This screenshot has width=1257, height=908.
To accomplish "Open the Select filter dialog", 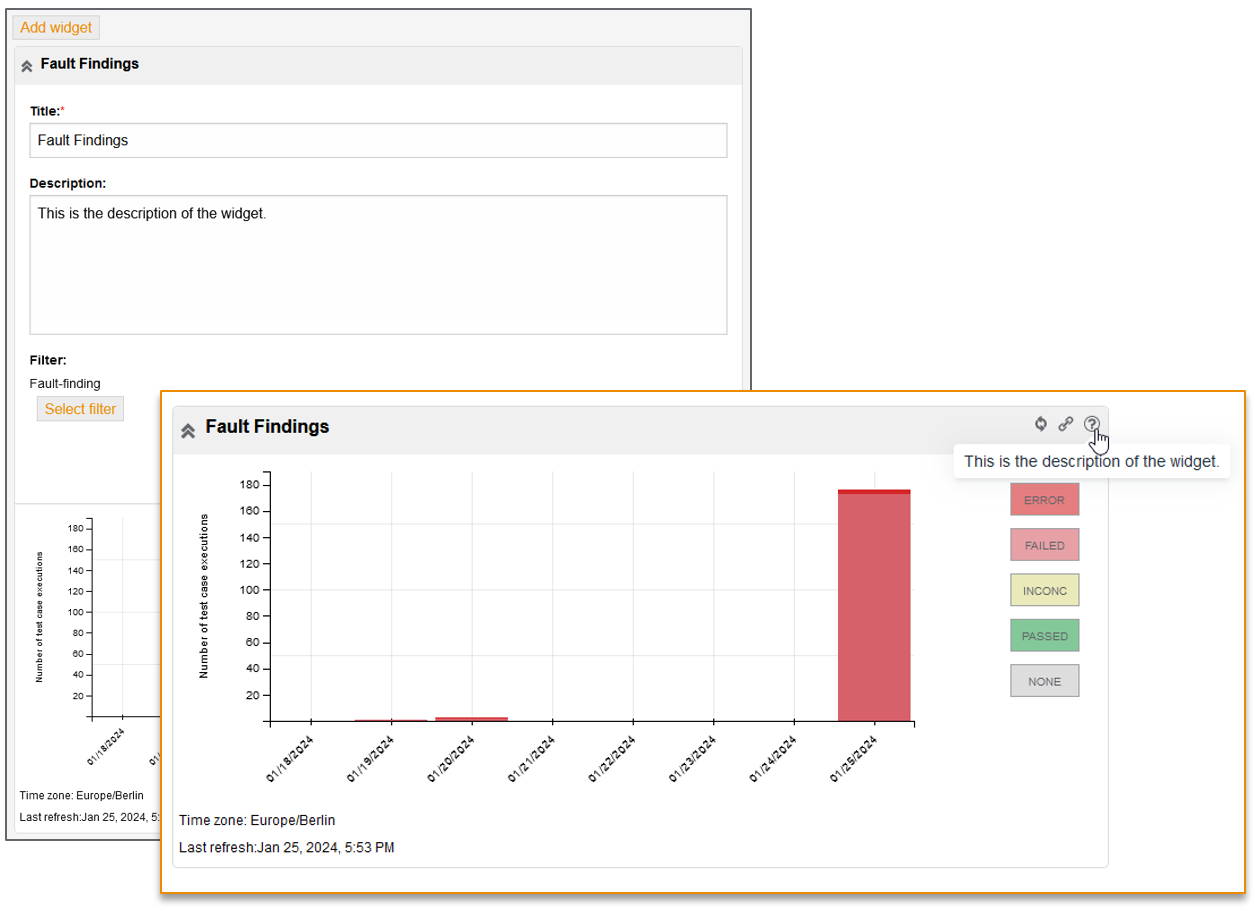I will click(x=80, y=408).
